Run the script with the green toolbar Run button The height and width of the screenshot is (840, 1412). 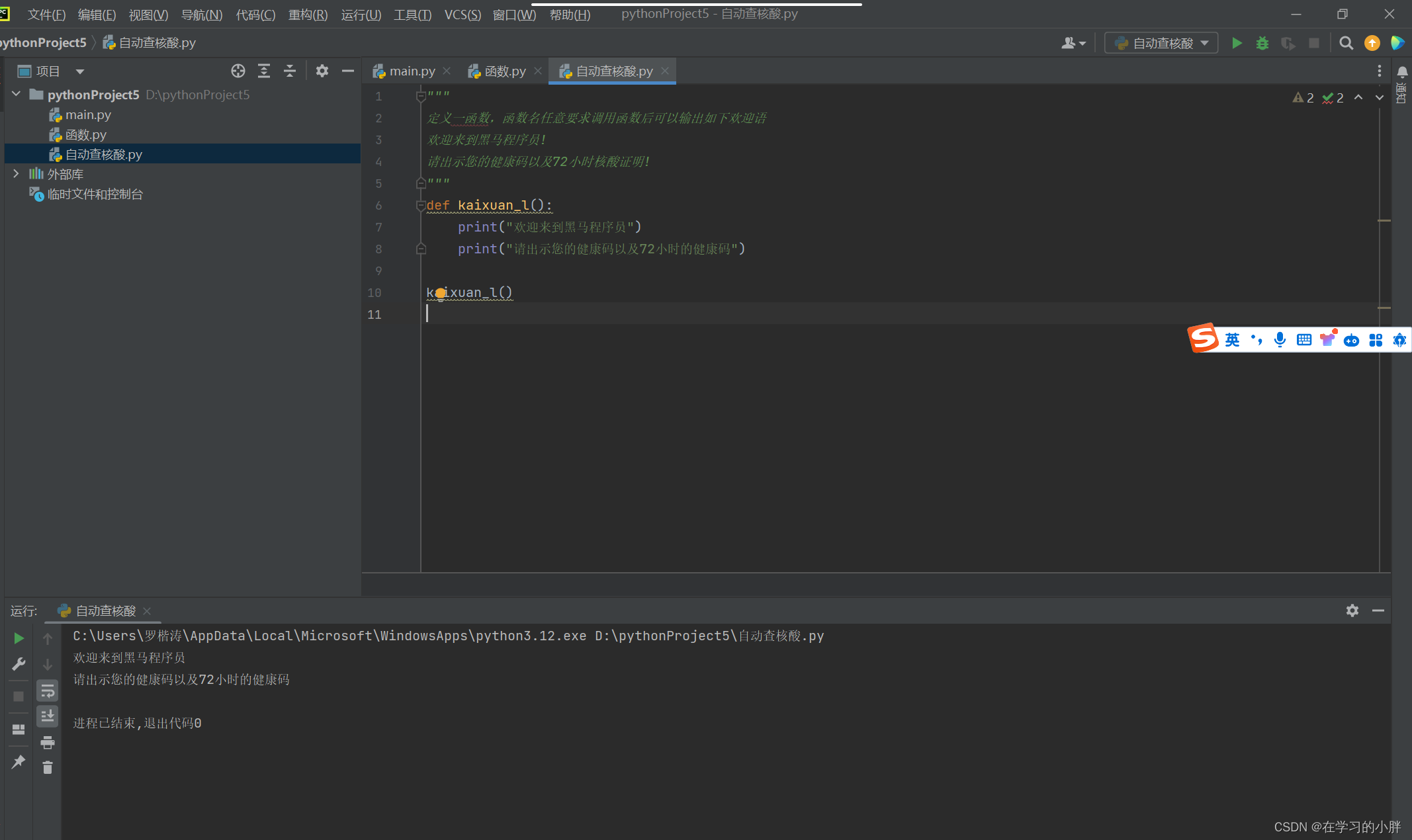pos(1236,43)
